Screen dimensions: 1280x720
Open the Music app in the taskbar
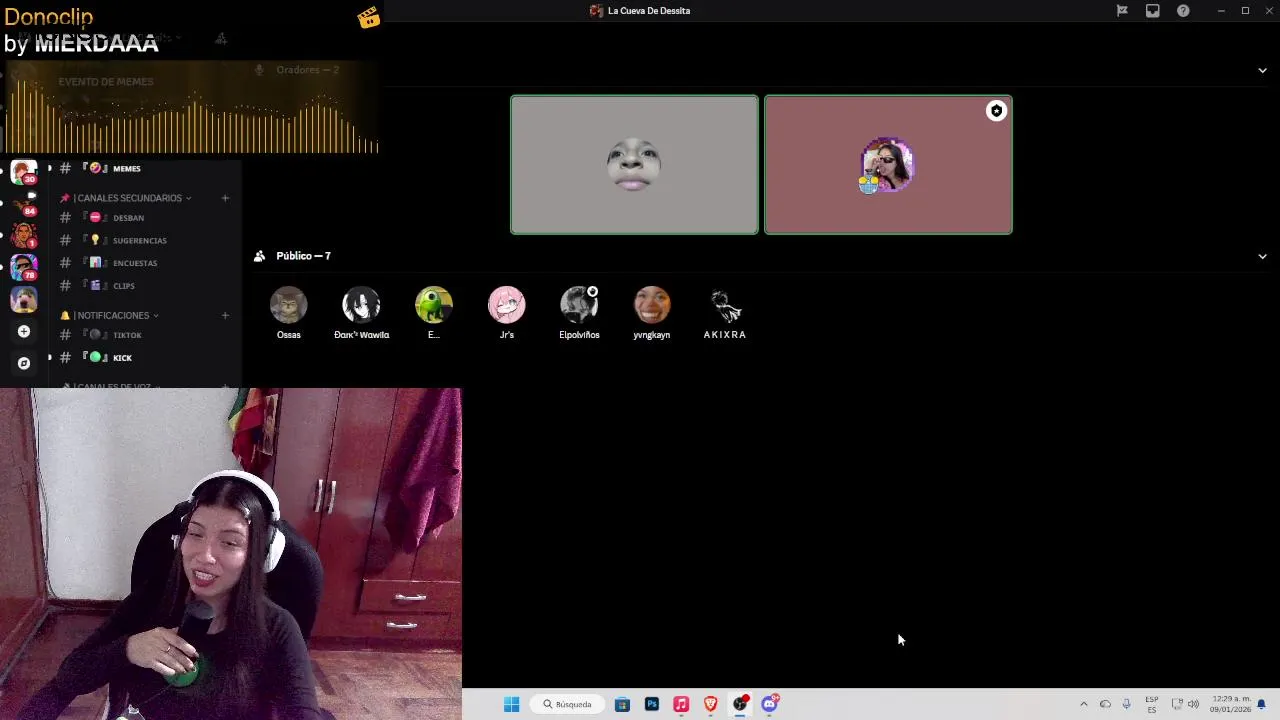click(681, 704)
